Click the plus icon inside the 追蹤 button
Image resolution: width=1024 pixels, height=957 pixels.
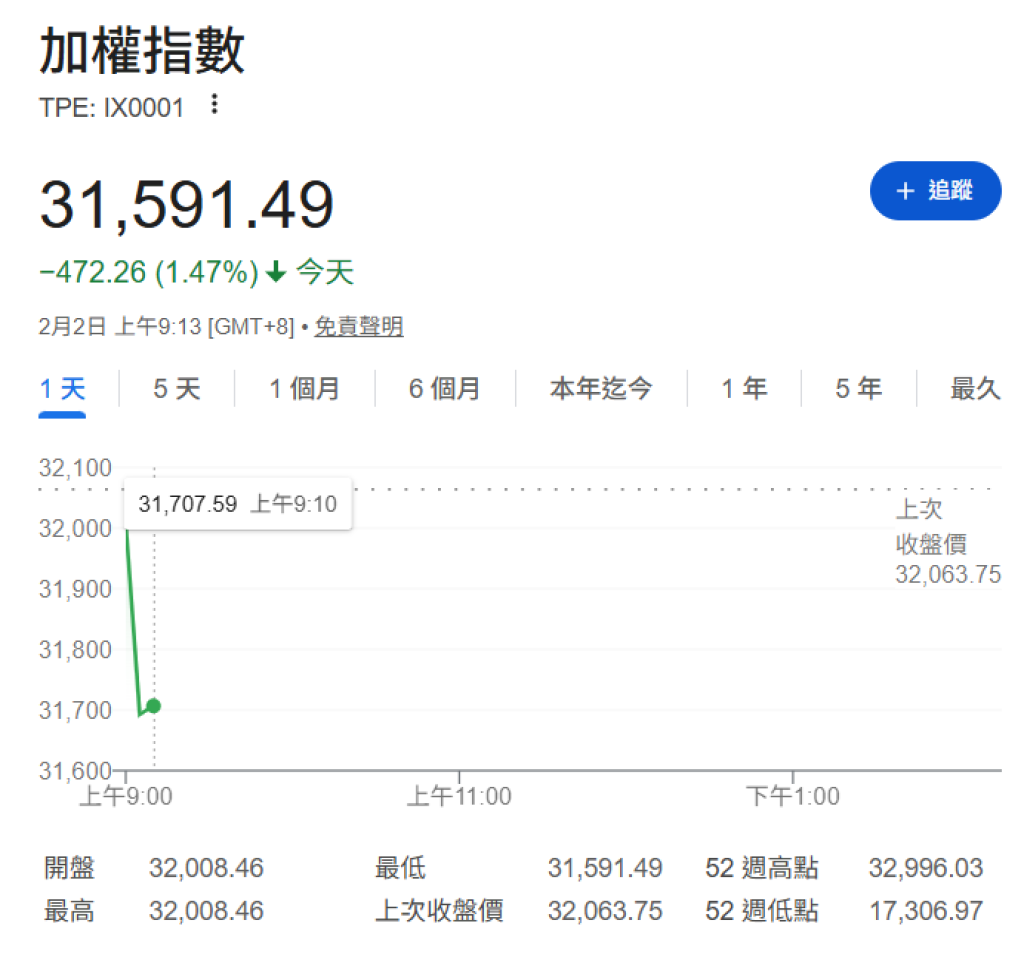(x=905, y=191)
